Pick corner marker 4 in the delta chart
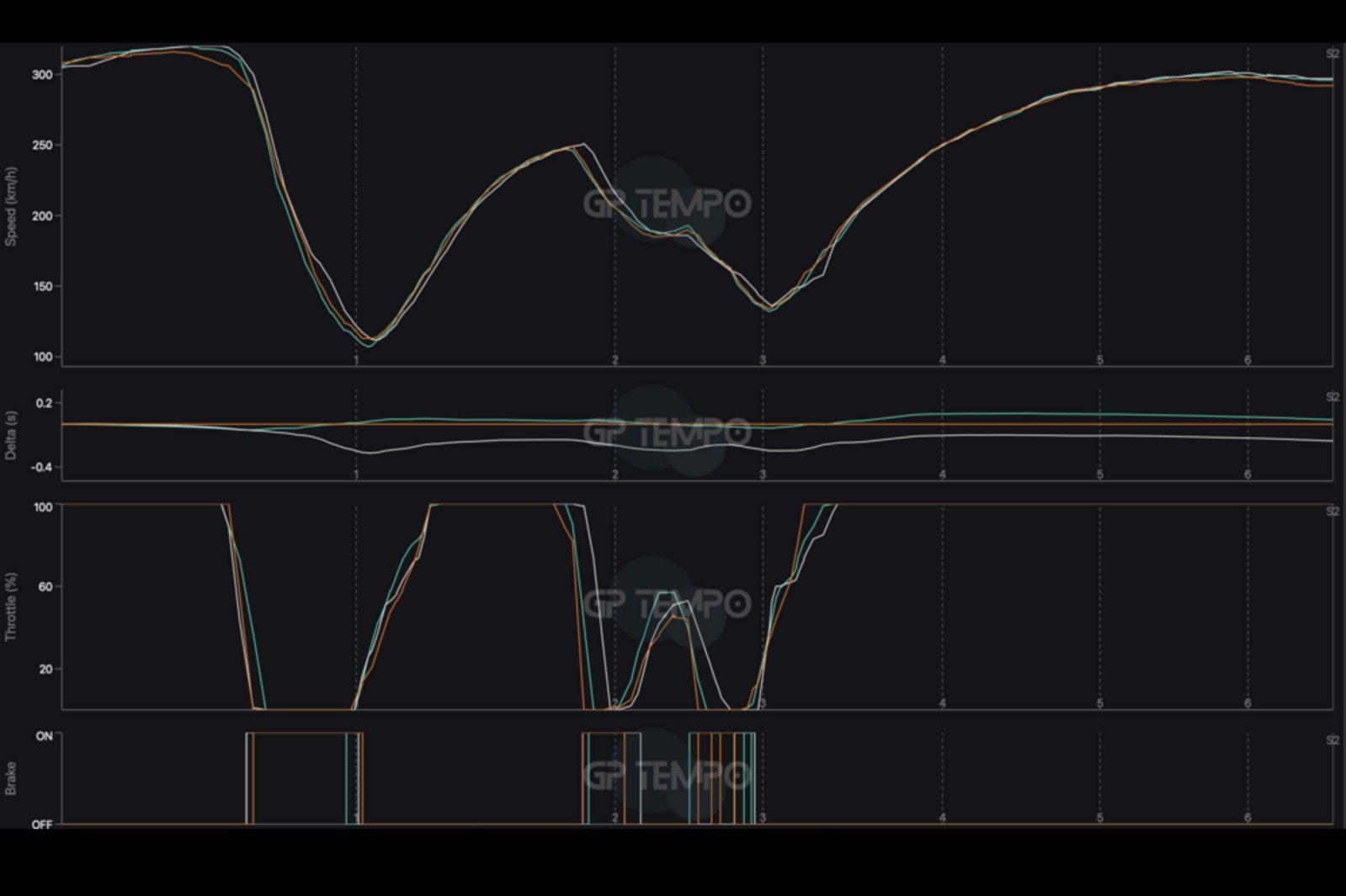 943,475
